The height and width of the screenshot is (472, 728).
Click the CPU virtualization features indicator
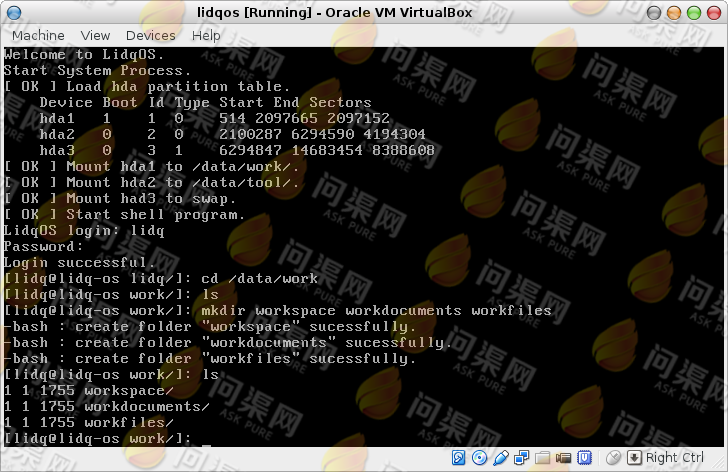tap(584, 458)
